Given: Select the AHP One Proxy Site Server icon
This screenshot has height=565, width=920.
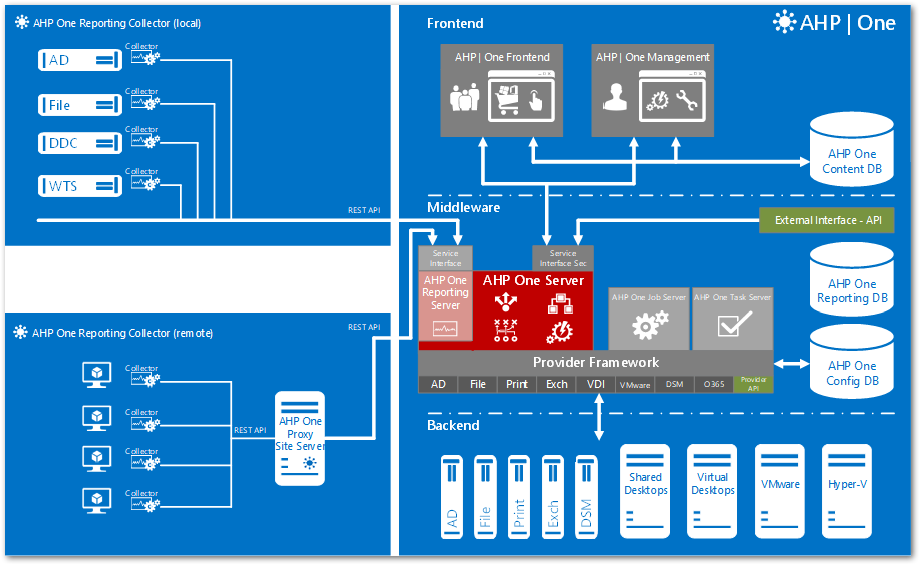Looking at the screenshot, I should (x=300, y=438).
